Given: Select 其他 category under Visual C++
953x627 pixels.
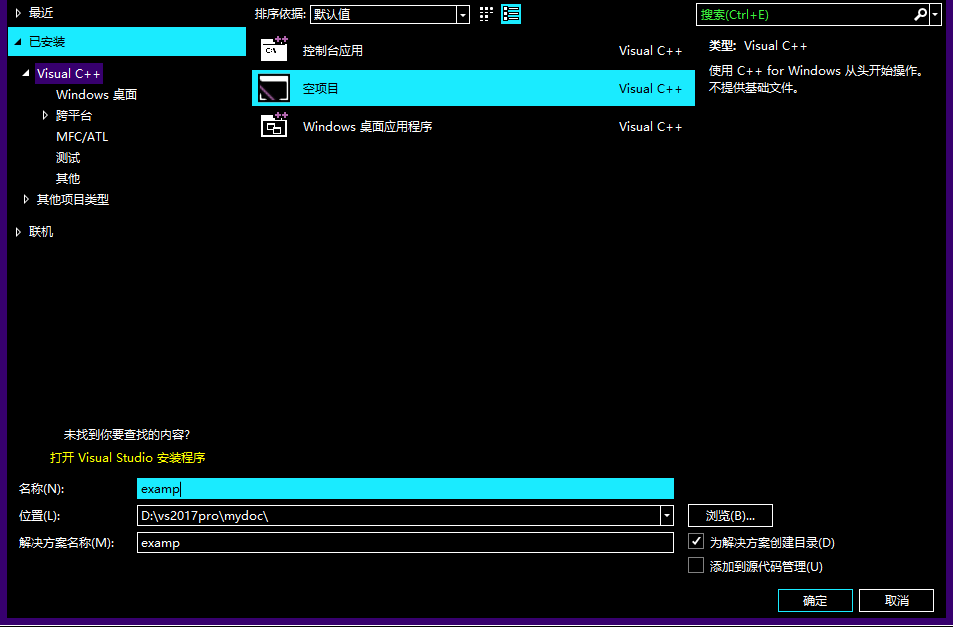Looking at the screenshot, I should (x=68, y=179).
